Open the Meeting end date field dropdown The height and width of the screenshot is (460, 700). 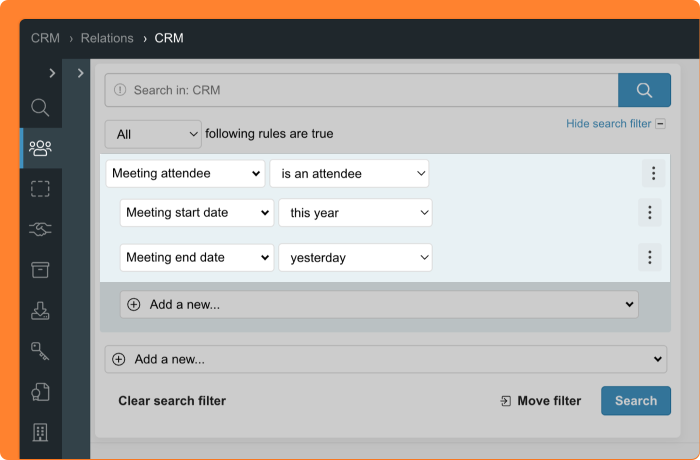coord(196,257)
